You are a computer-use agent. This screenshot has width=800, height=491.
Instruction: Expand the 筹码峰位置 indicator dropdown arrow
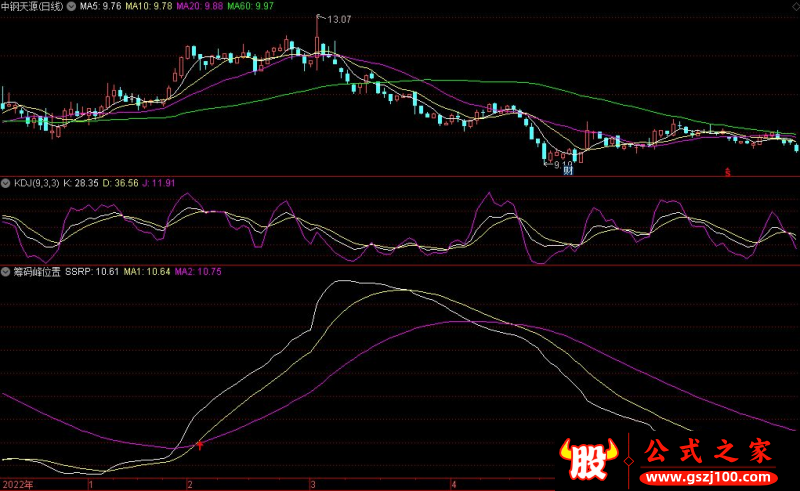[x=6, y=271]
